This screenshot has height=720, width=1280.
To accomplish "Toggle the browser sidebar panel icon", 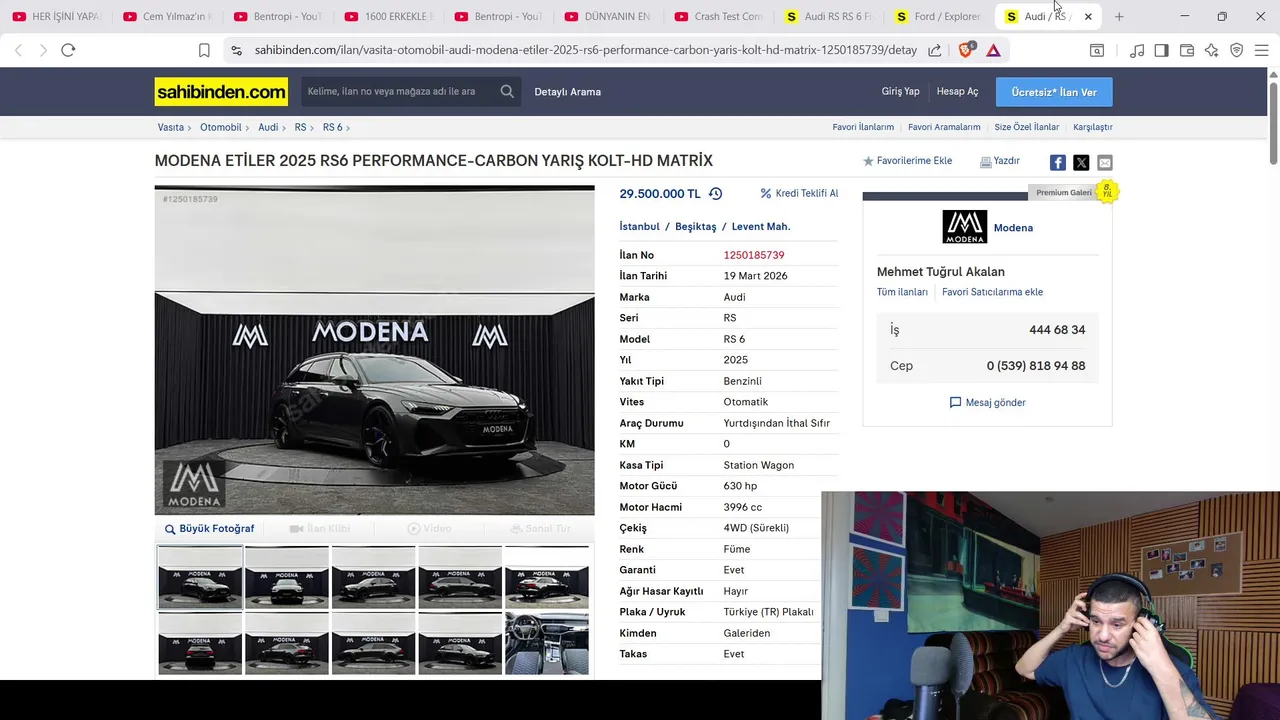I will point(1161,50).
